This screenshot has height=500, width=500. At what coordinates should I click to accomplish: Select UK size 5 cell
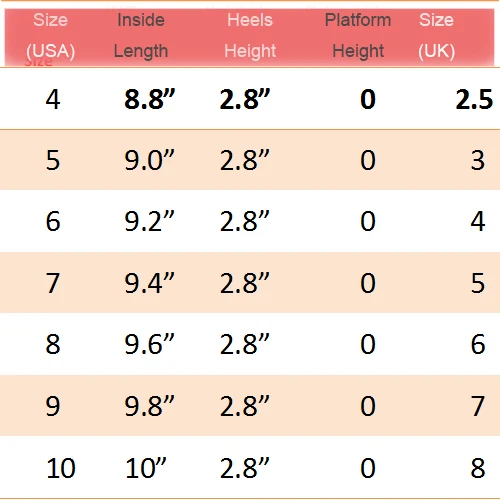[478, 283]
